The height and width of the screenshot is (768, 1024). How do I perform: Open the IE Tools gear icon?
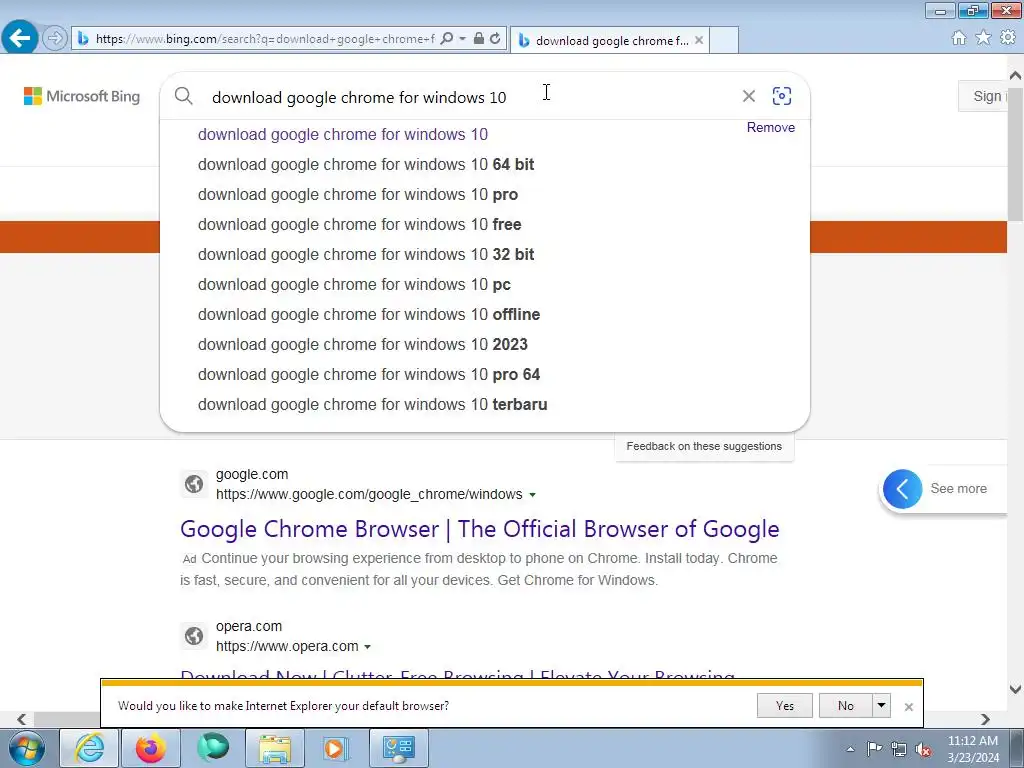pyautogui.click(x=1008, y=38)
